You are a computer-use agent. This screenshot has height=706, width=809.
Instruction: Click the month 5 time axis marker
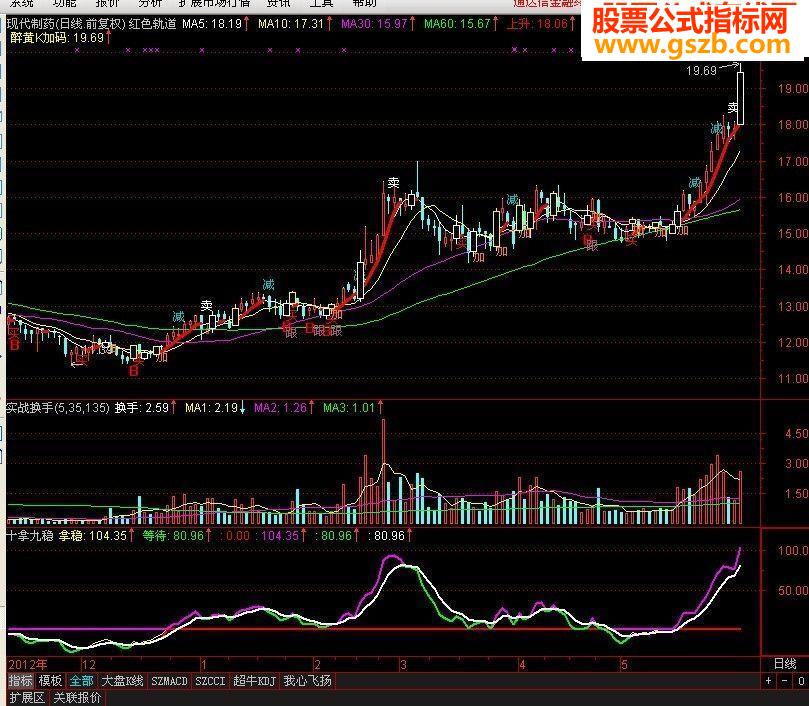pyautogui.click(x=624, y=664)
